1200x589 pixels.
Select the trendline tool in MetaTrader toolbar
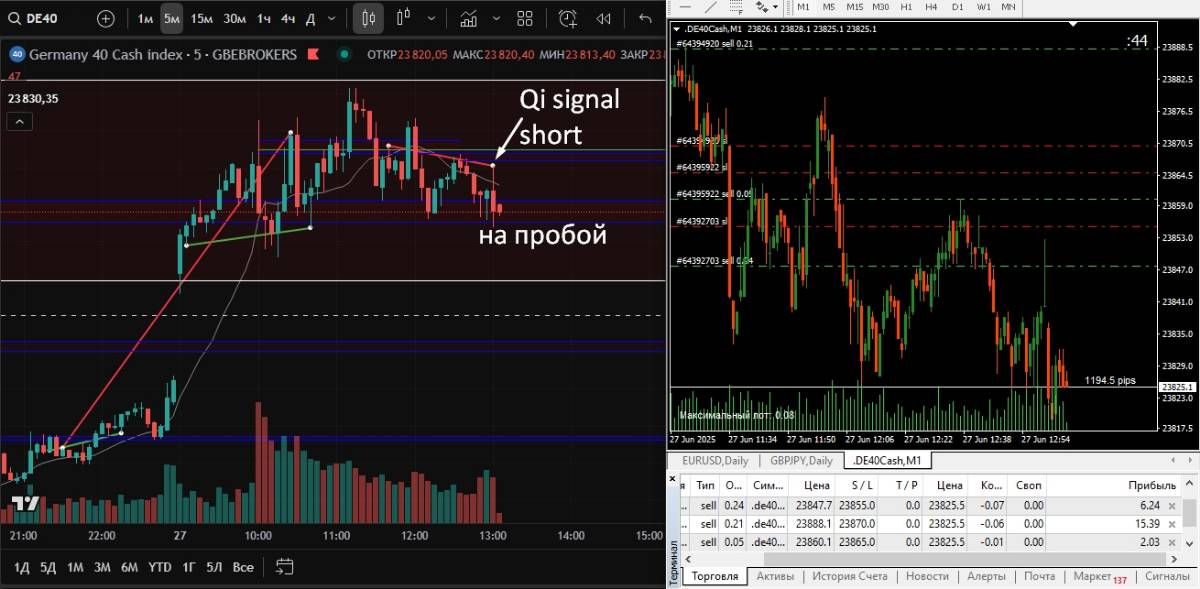[x=711, y=7]
